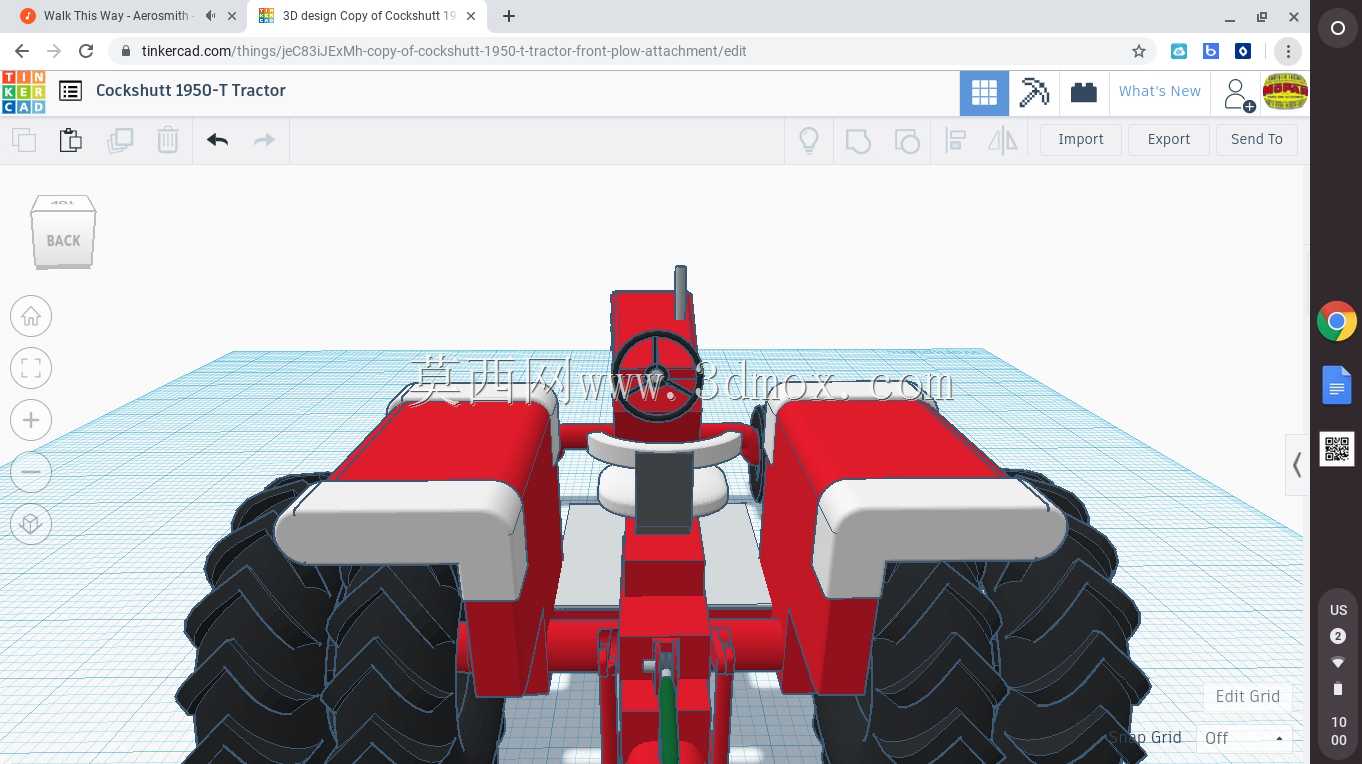Zoom out with the minus button
The height and width of the screenshot is (764, 1362).
click(31, 471)
